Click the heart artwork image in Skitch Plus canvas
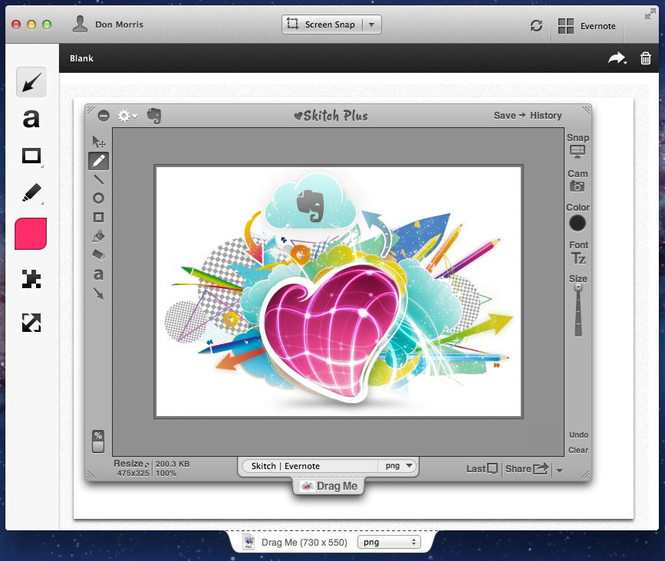Image resolution: width=665 pixels, height=561 pixels. click(x=338, y=292)
